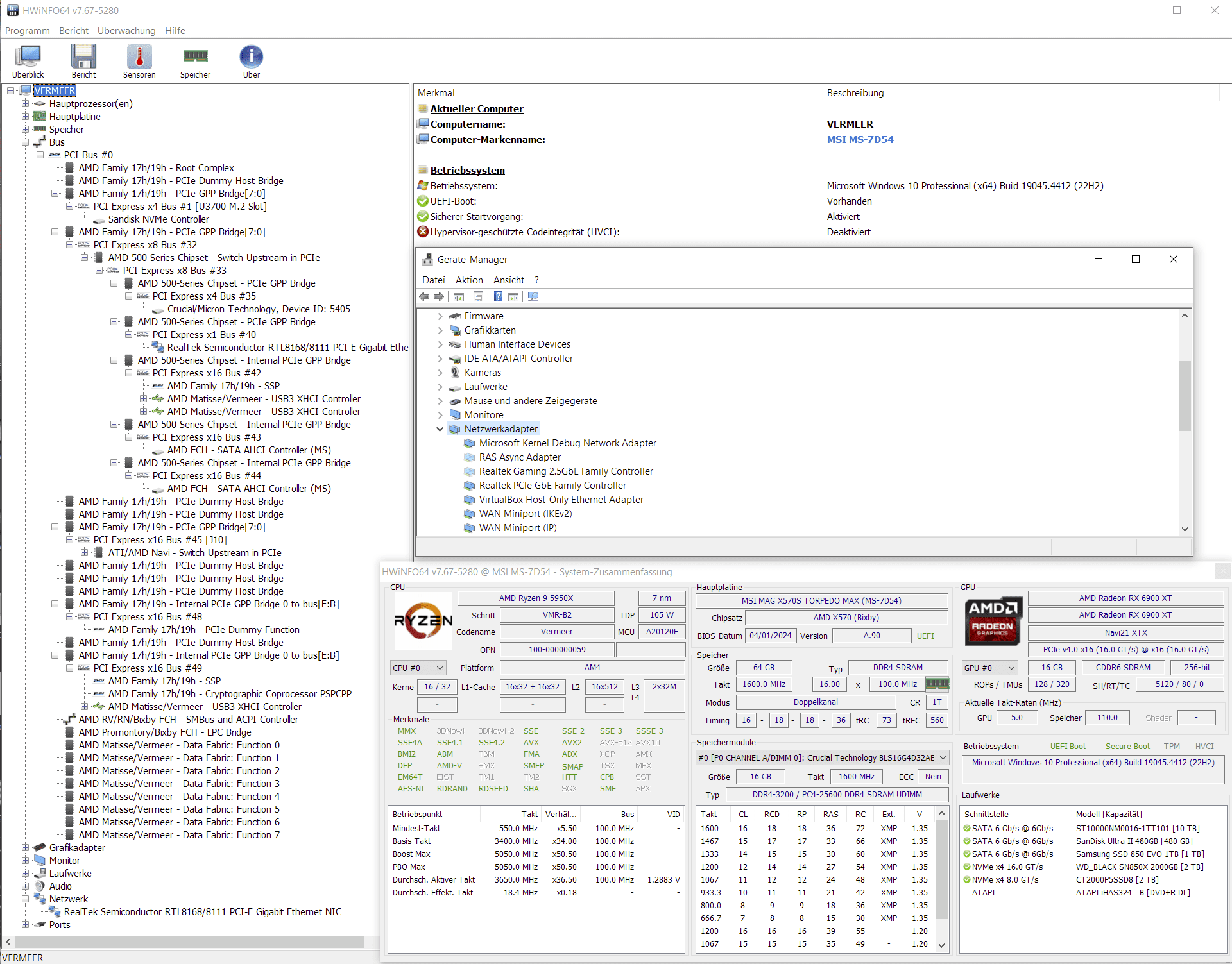Open the Datei menu in Geräte-Manager
This screenshot has height=964, width=1232.
(x=433, y=280)
